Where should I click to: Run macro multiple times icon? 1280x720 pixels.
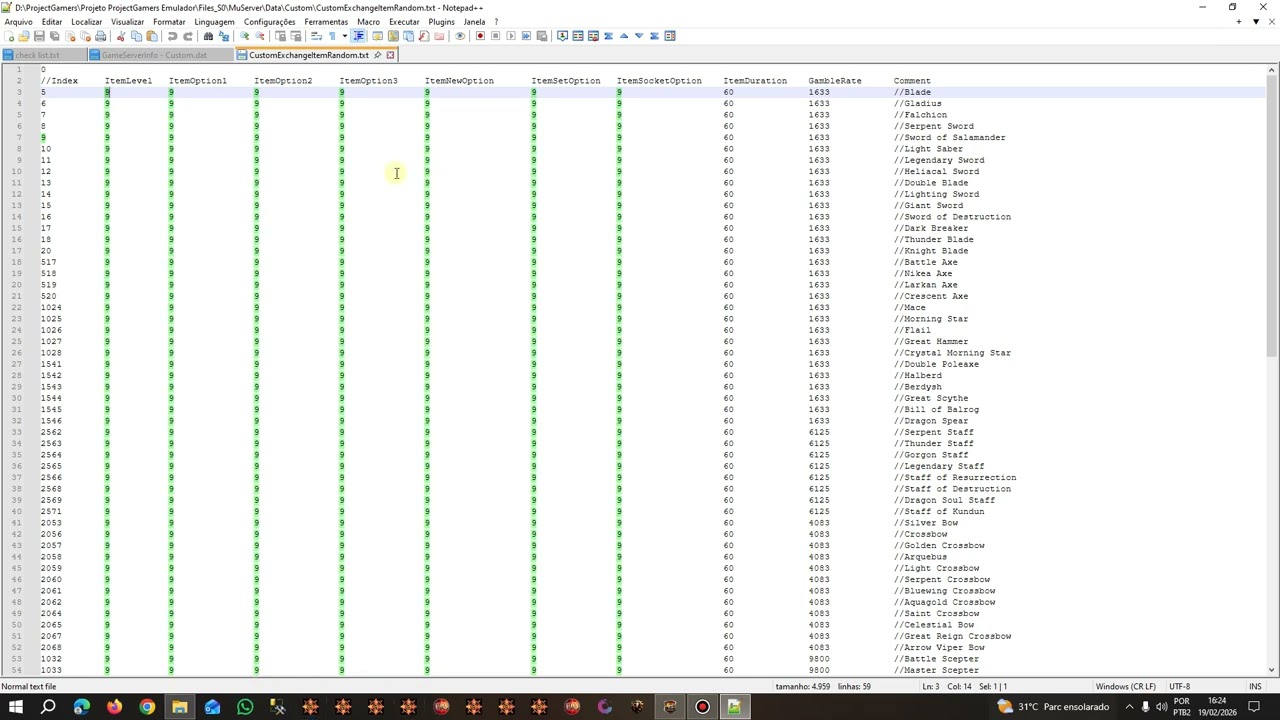[x=526, y=36]
